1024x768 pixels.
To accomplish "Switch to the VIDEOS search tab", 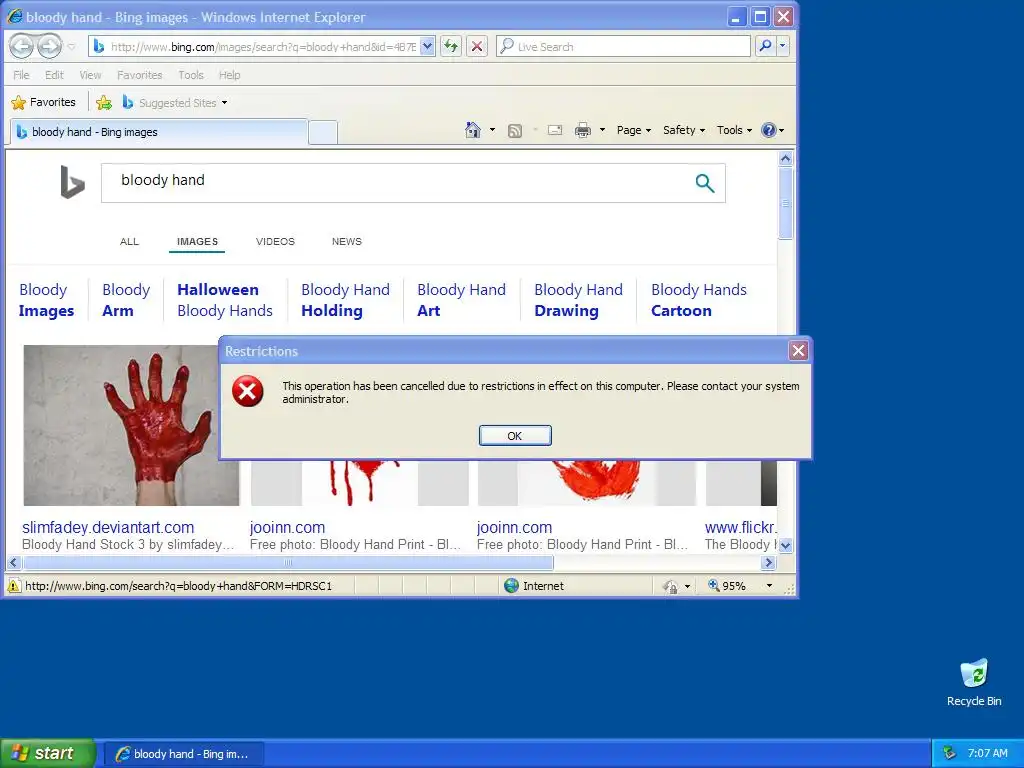I will pos(275,242).
